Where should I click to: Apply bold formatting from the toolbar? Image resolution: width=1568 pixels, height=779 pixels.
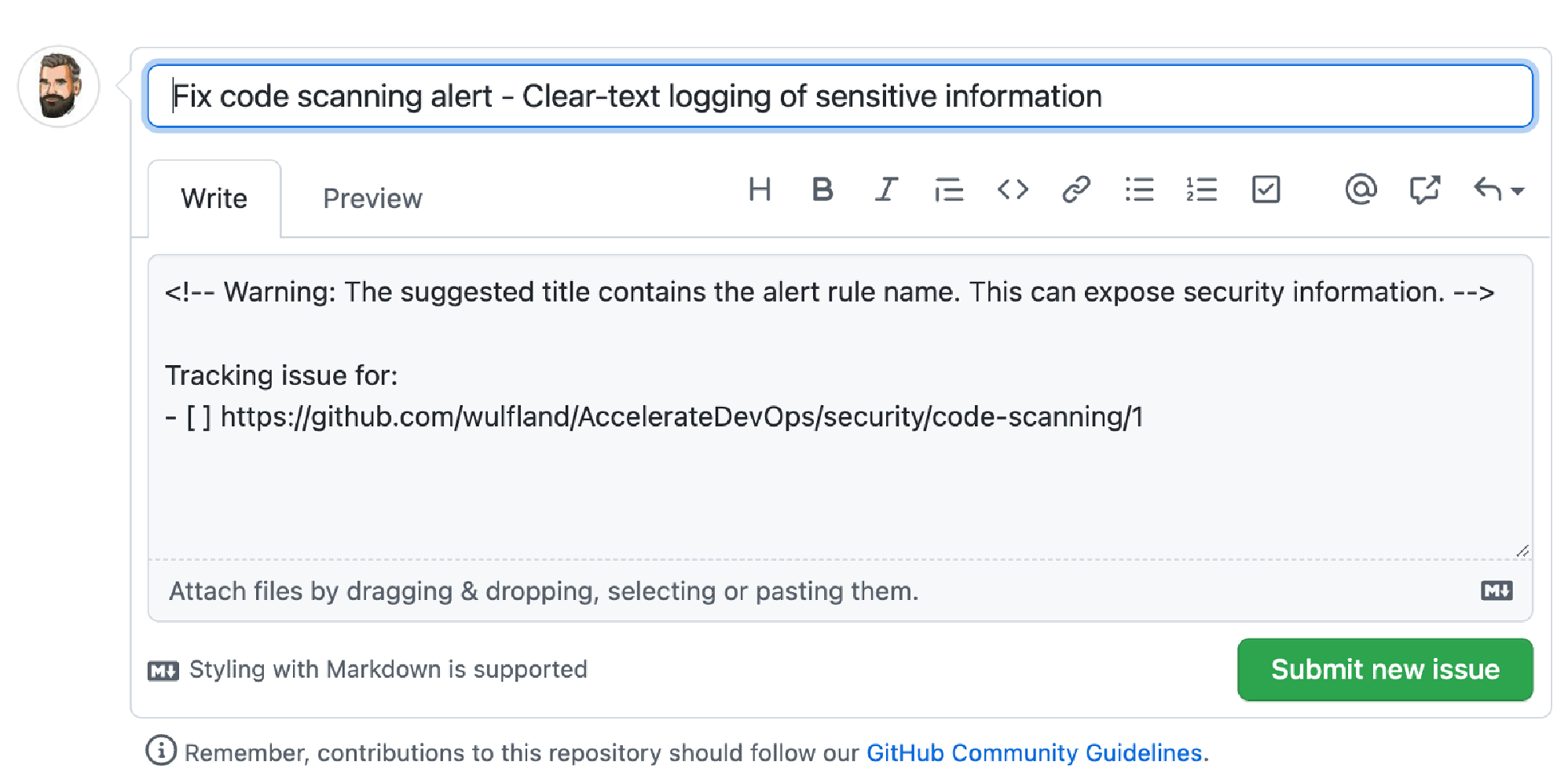coord(822,189)
